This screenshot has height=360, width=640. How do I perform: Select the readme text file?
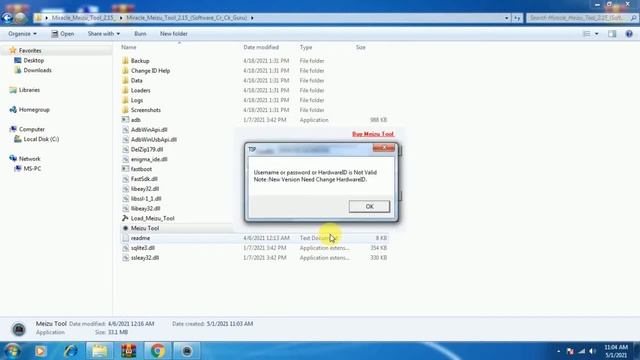[140, 238]
